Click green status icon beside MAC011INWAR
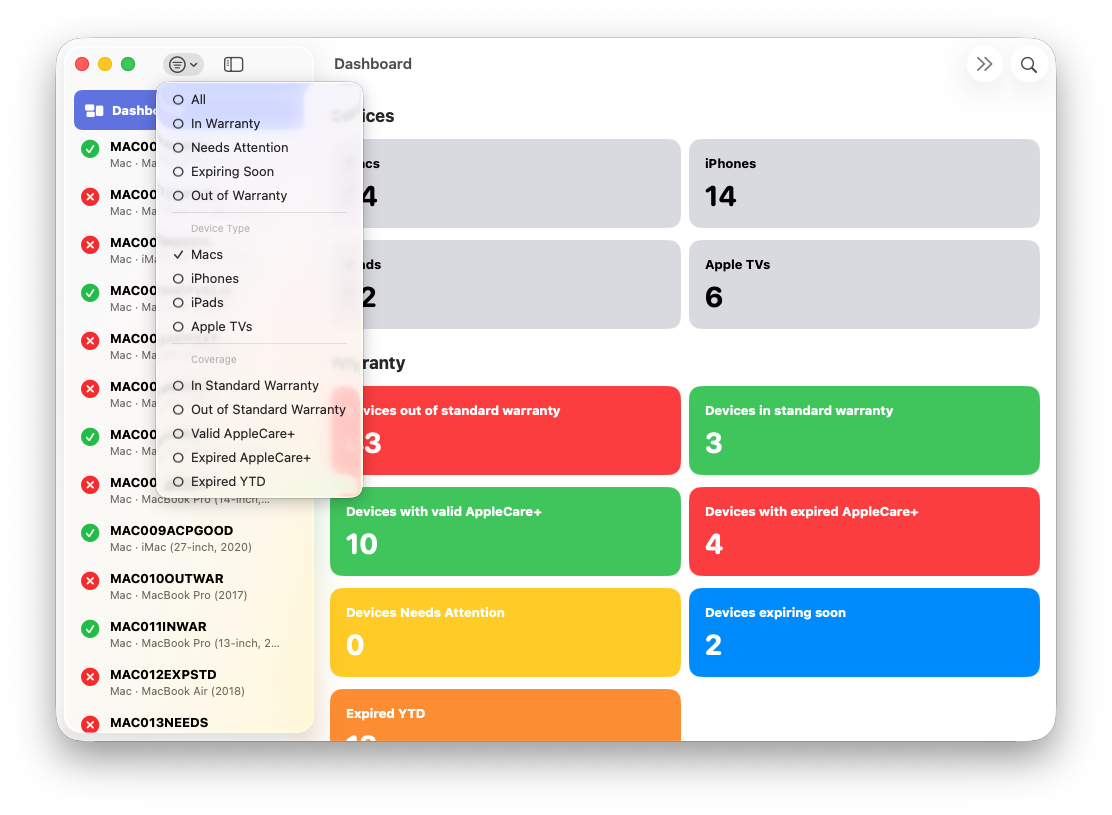 90,629
